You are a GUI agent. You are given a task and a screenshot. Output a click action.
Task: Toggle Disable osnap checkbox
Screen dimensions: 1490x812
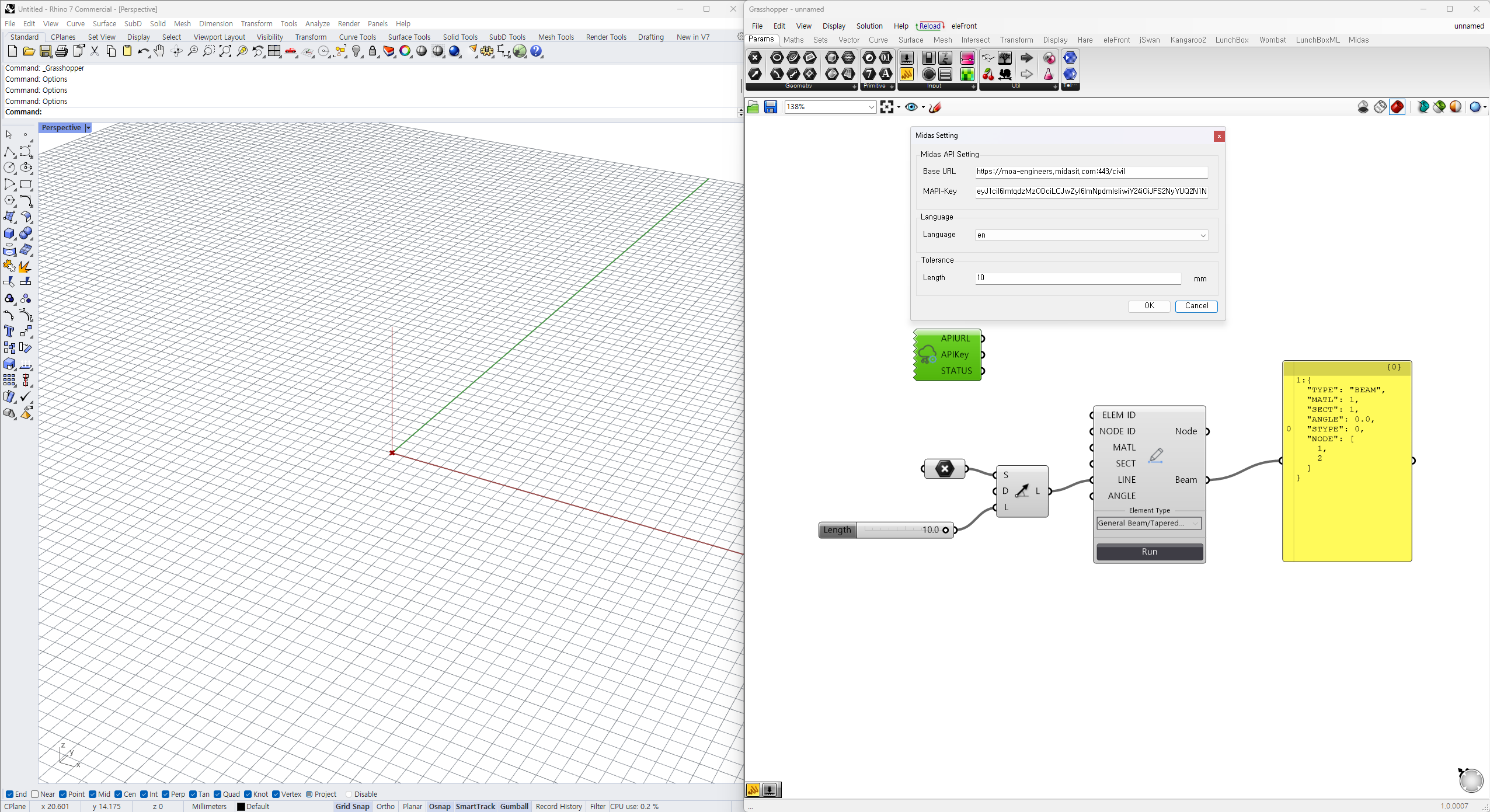click(x=349, y=794)
